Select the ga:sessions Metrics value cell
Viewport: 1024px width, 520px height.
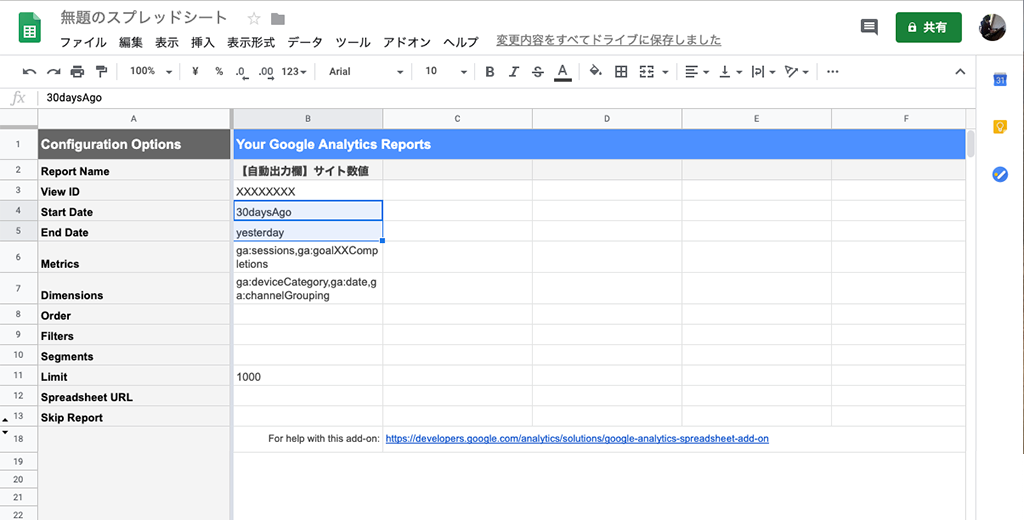308,257
